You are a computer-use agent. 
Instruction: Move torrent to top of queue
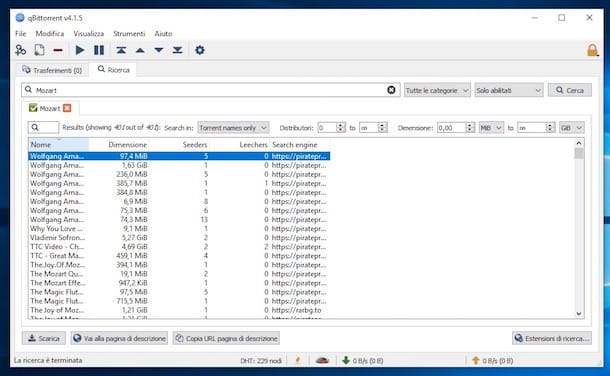[121, 50]
